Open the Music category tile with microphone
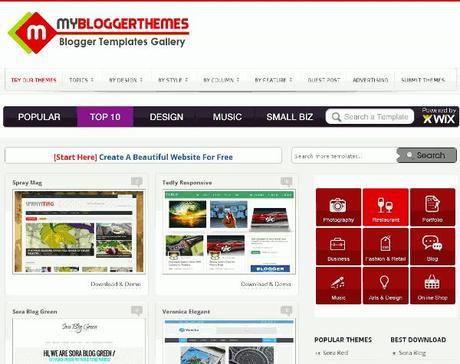Image resolution: width=460 pixels, height=364 pixels. tap(338, 285)
